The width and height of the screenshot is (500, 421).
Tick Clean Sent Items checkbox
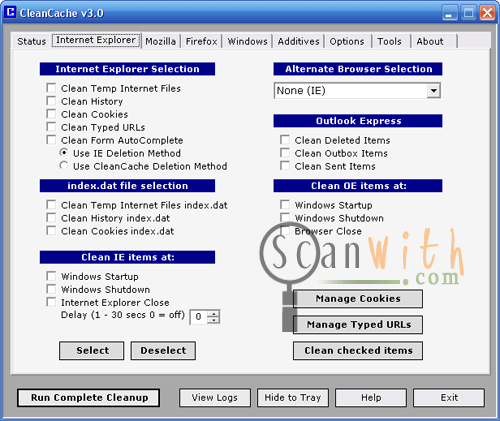tap(285, 166)
